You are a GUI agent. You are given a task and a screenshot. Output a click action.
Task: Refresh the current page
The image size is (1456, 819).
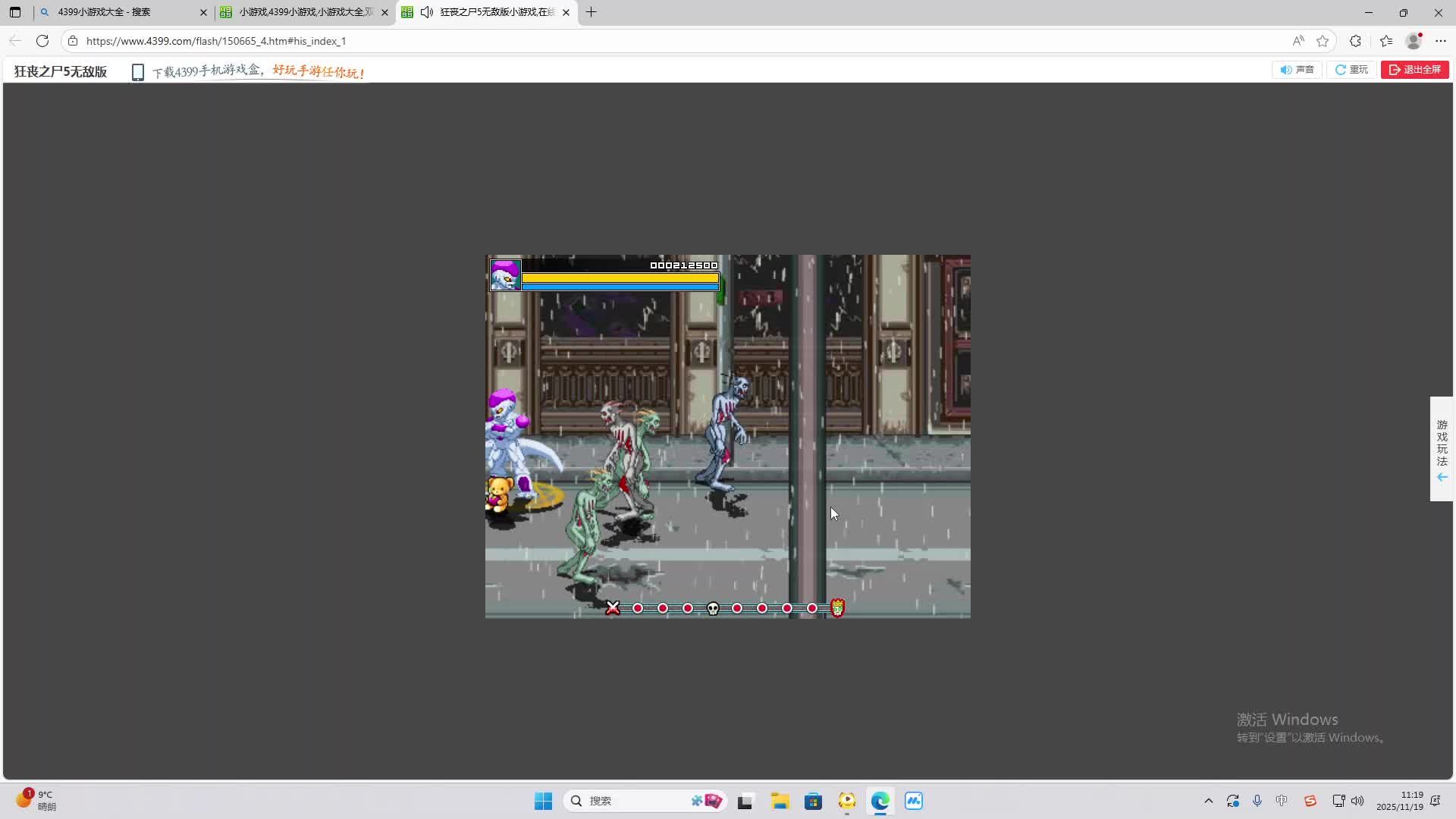point(42,41)
